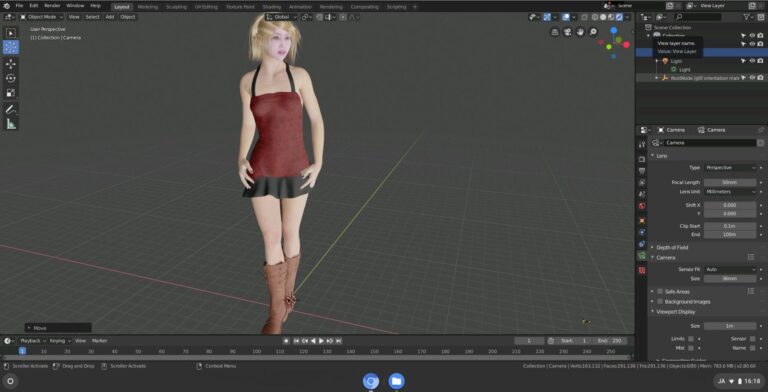Hide the Light object via eye icon
768x392 pixels.
point(752,61)
